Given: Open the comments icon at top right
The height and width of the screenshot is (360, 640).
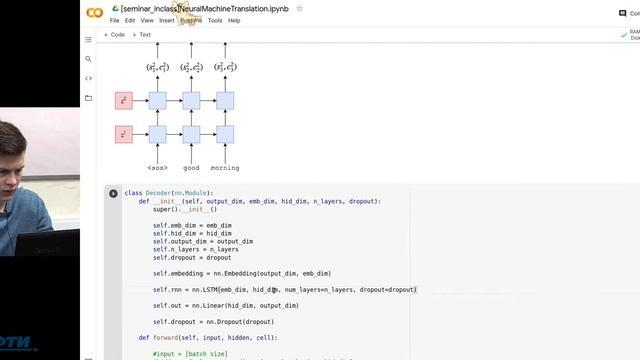Looking at the screenshot, I should pyautogui.click(x=622, y=13).
